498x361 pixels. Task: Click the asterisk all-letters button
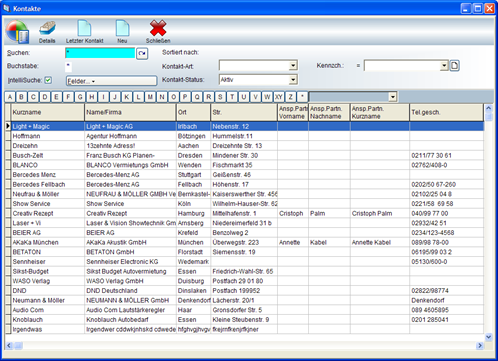[302, 97]
